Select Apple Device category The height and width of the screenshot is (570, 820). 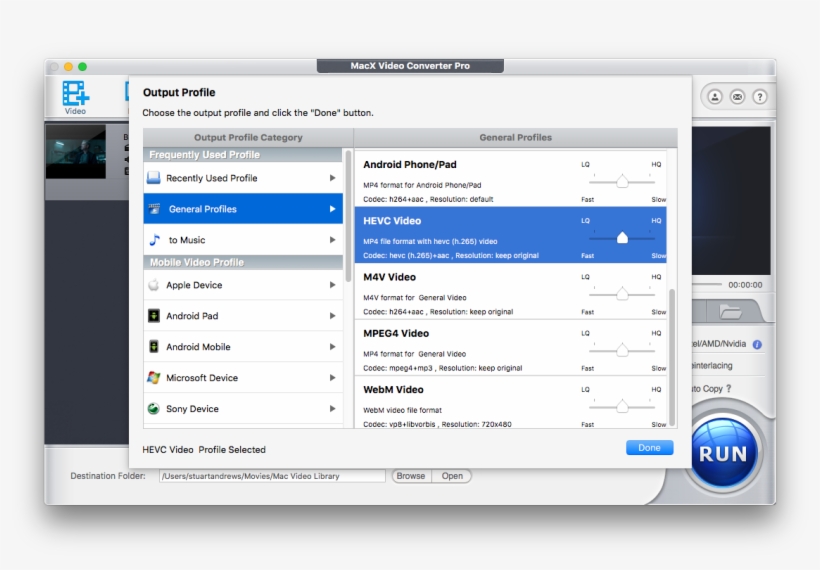coord(243,285)
